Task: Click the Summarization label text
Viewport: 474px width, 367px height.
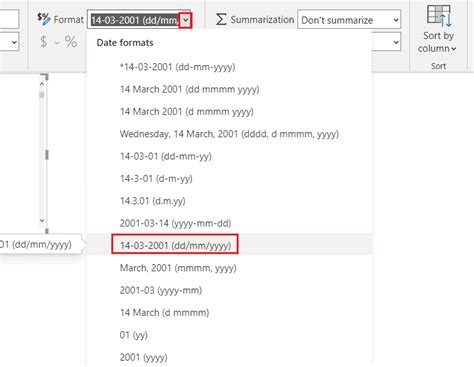Action: (x=262, y=20)
